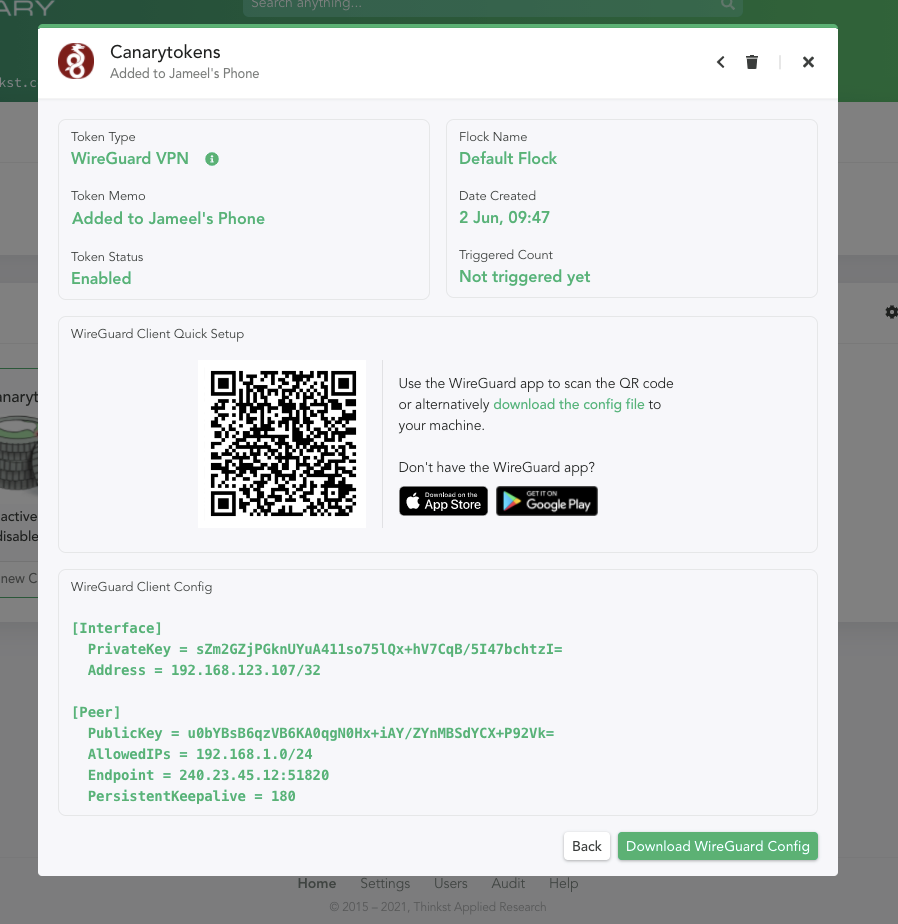Click the Endpoint 240.23.45.12:51820 line
The height and width of the screenshot is (924, 898).
point(209,776)
